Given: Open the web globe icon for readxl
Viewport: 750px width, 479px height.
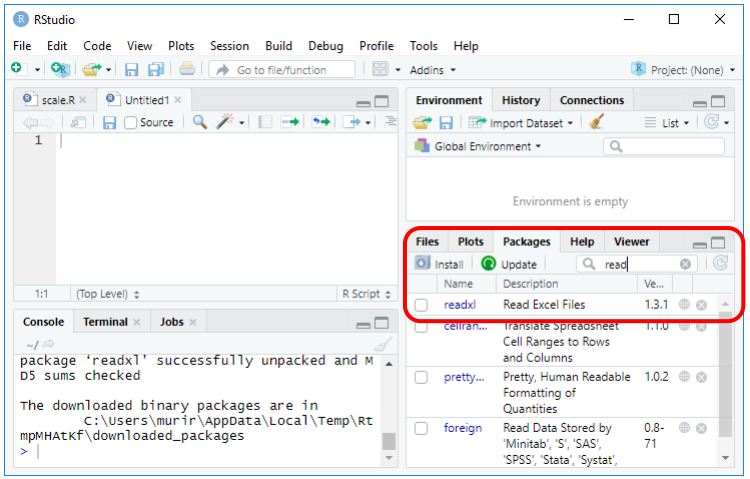Looking at the screenshot, I should (684, 304).
